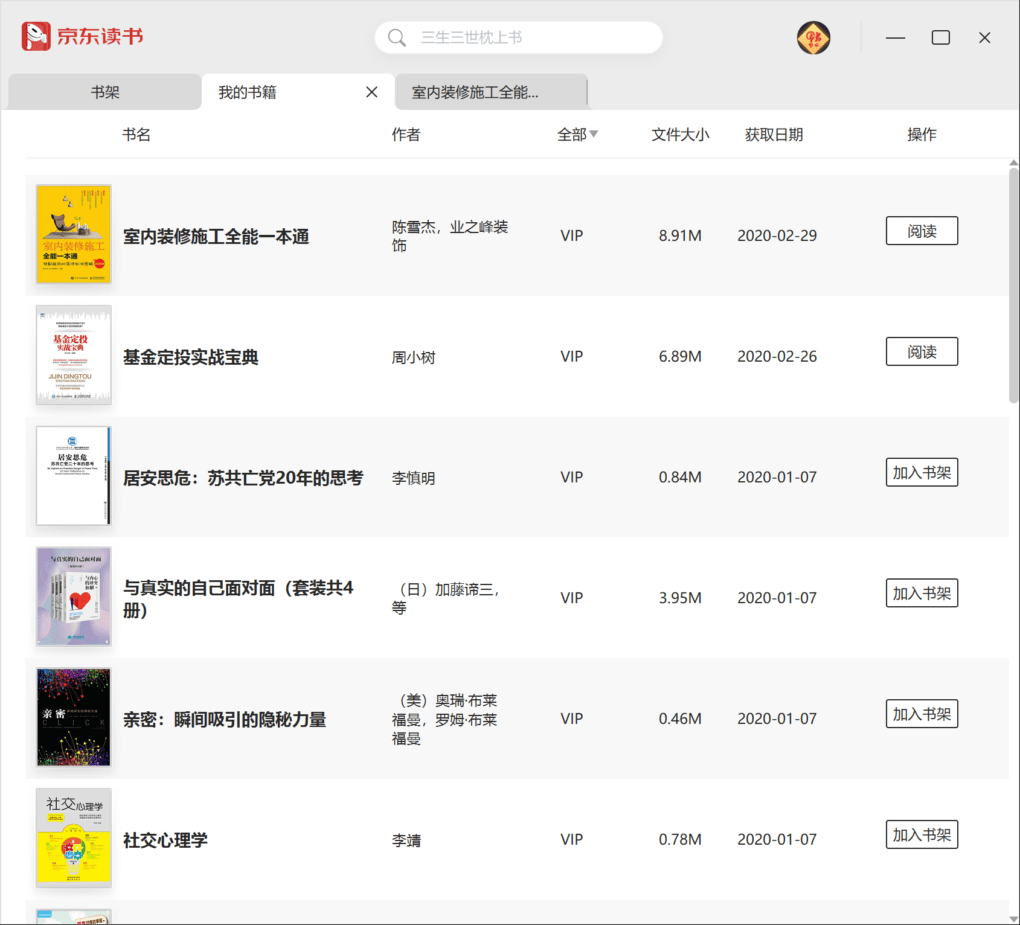Select title 亲密：瞬间吸引的隐秘力量
This screenshot has width=1020, height=925.
(224, 719)
